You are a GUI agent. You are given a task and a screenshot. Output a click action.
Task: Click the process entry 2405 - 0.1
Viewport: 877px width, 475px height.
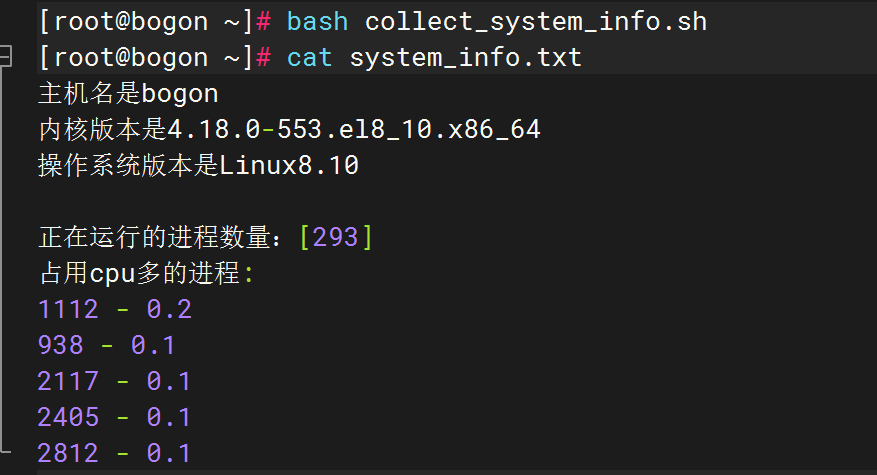(114, 417)
